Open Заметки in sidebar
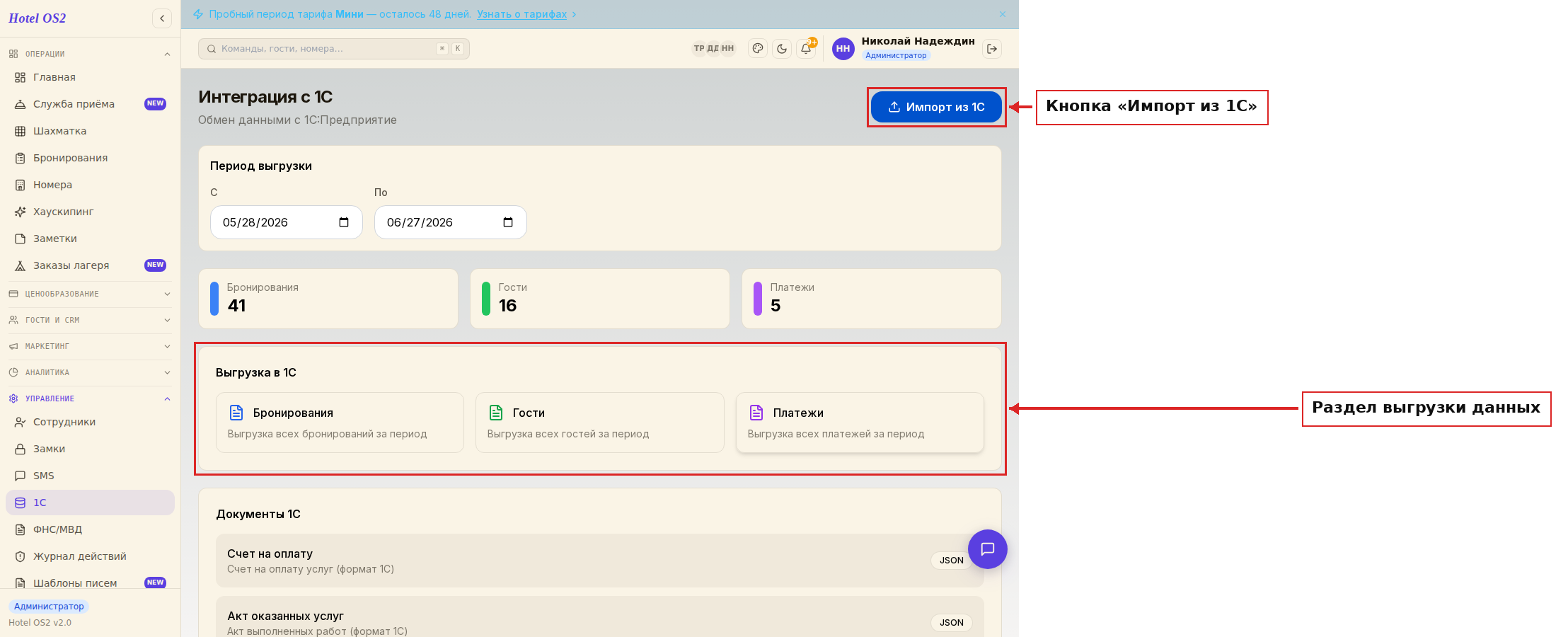This screenshot has width=1568, height=637. coord(90,239)
